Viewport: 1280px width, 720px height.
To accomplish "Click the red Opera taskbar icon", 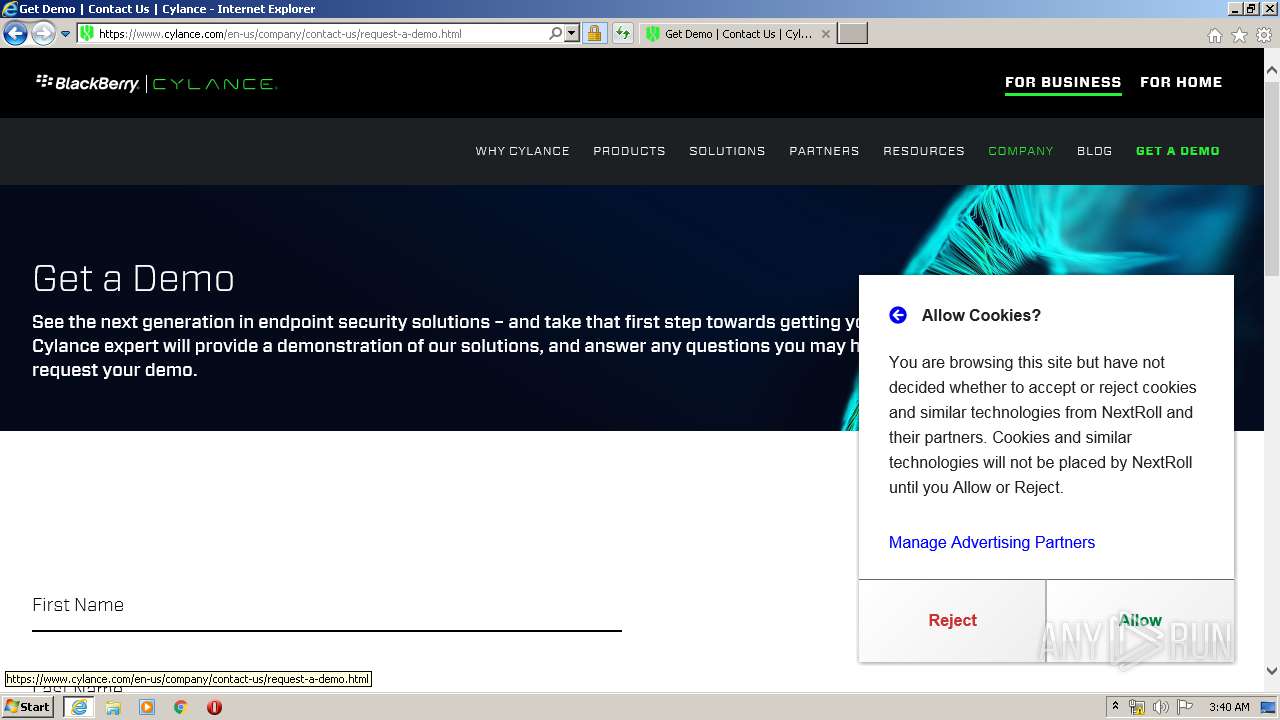I will point(214,707).
